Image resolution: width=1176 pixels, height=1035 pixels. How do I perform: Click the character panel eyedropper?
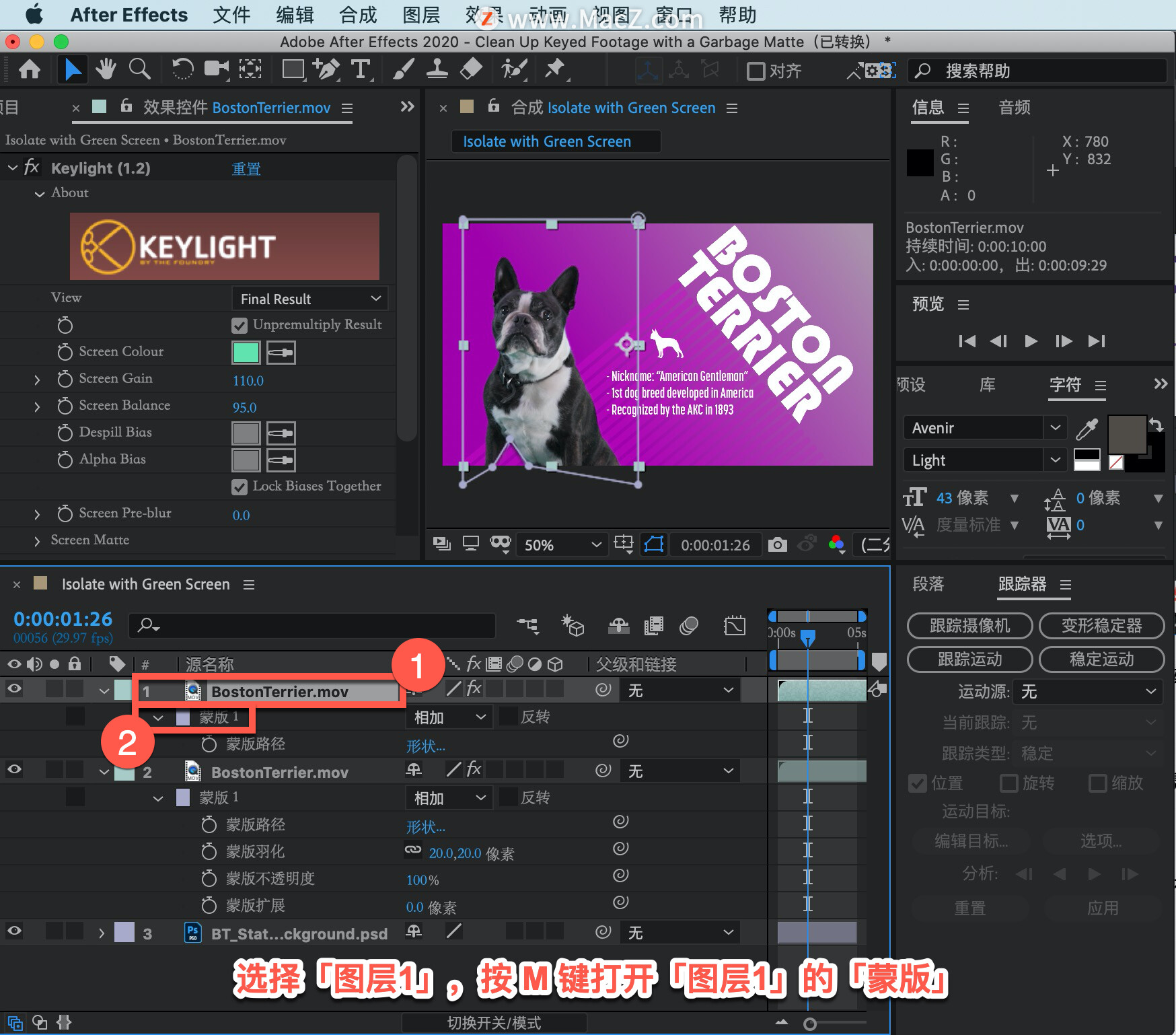[1087, 428]
